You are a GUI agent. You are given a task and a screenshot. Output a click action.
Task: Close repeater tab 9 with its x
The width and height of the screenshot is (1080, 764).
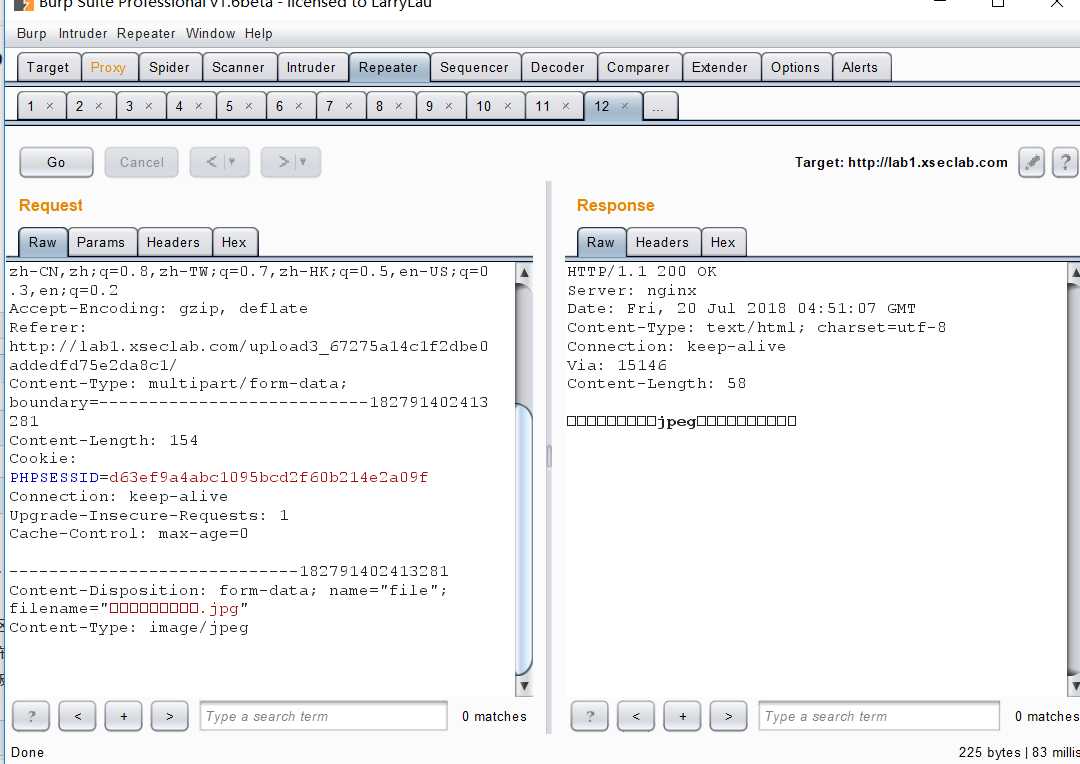(x=448, y=106)
